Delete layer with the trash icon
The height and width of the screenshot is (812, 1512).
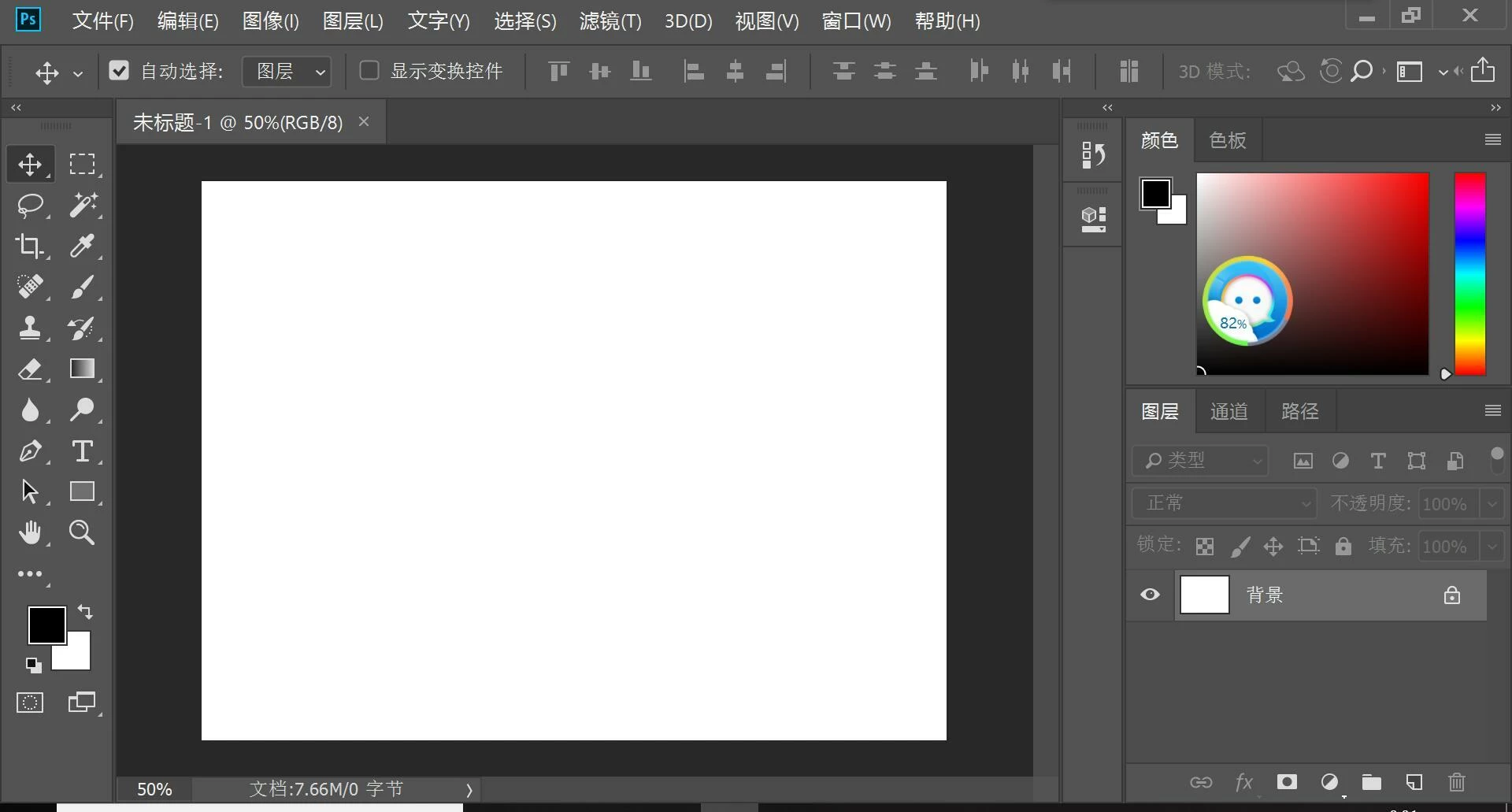click(1457, 782)
